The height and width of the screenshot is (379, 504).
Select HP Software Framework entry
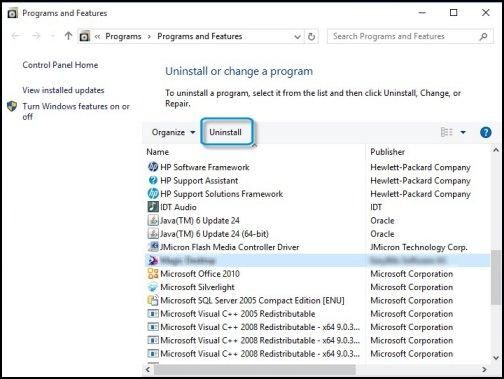pyautogui.click(x=205, y=167)
